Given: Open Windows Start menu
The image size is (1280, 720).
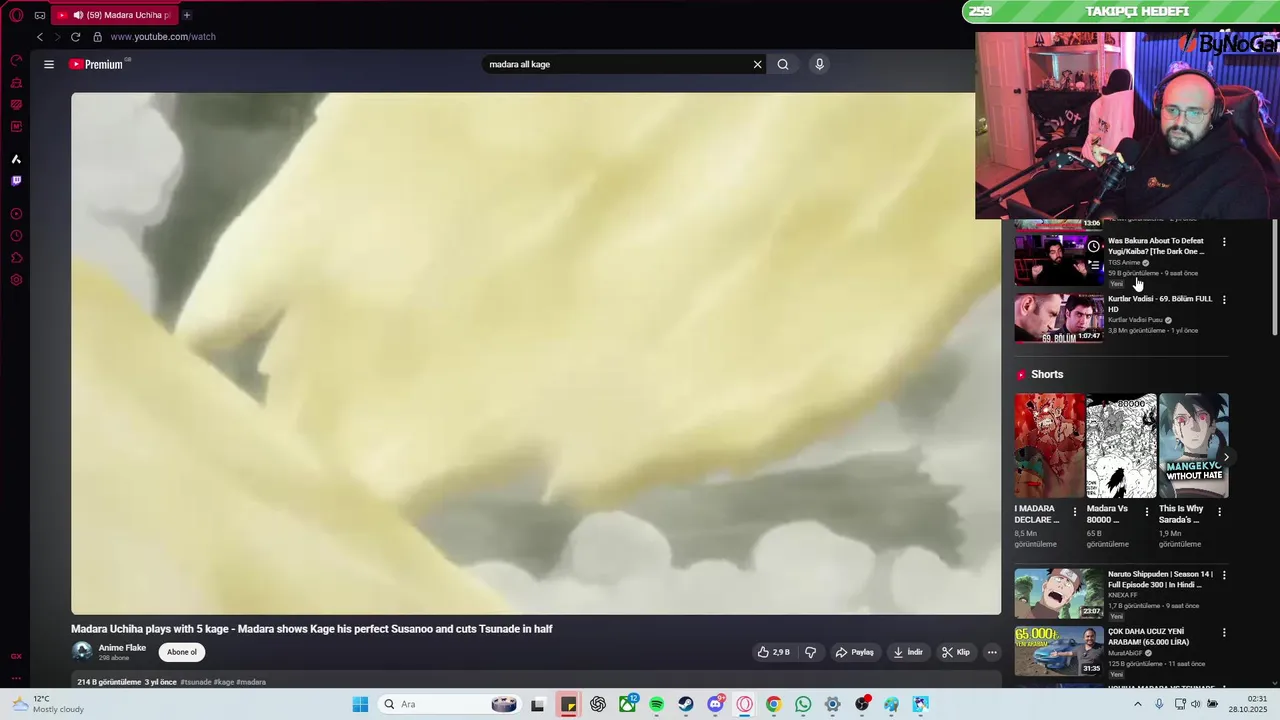Looking at the screenshot, I should click(360, 704).
